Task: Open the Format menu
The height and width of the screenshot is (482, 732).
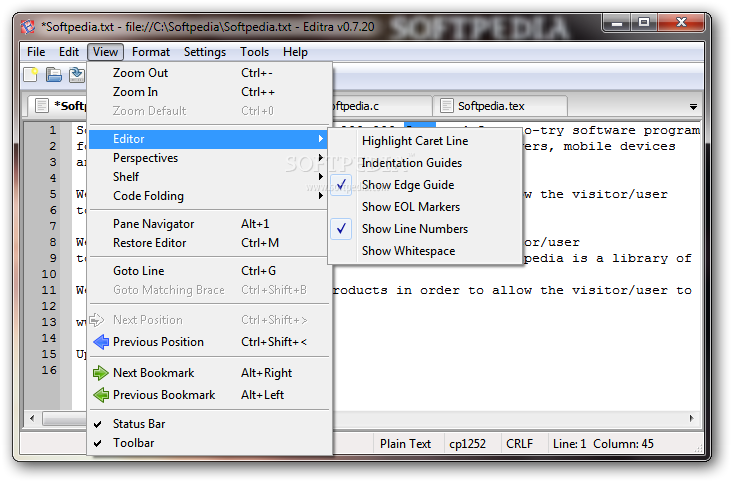Action: (151, 52)
